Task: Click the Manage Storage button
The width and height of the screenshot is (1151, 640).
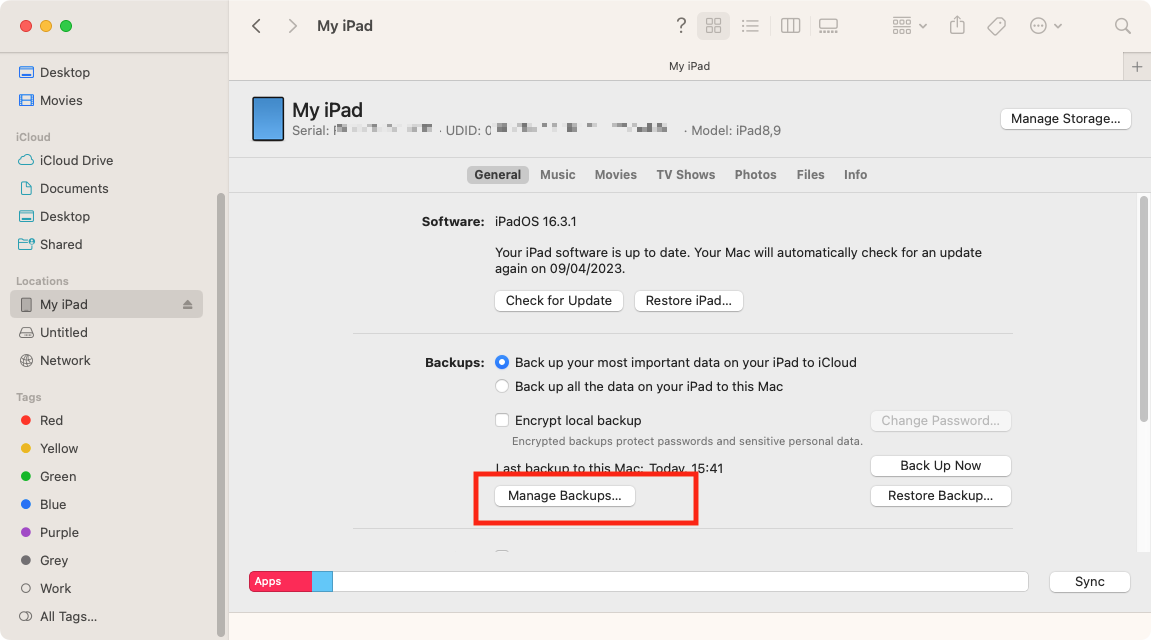Action: coord(1066,119)
